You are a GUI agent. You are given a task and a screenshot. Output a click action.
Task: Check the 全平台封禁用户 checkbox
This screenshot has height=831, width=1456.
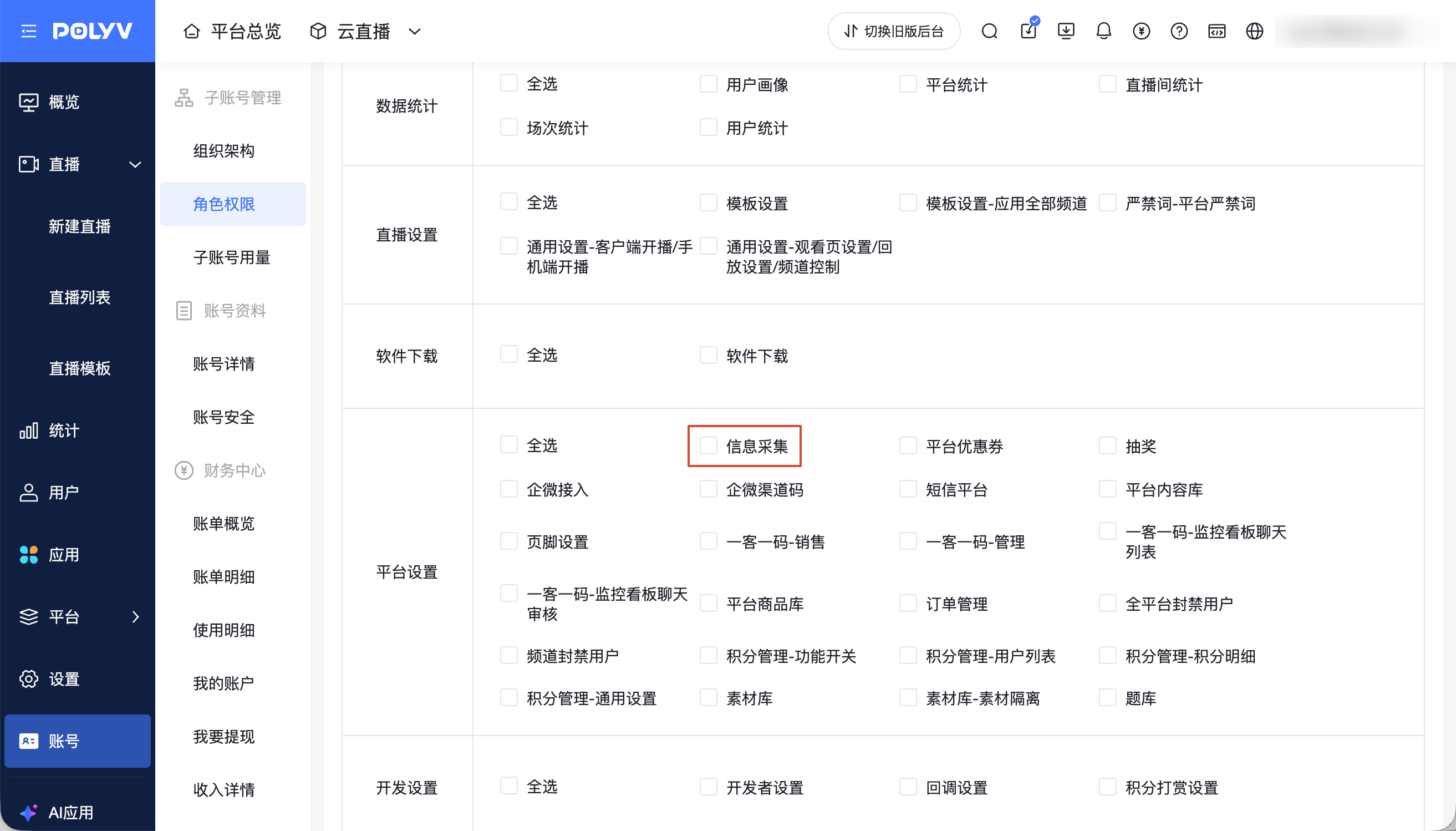click(x=1108, y=603)
